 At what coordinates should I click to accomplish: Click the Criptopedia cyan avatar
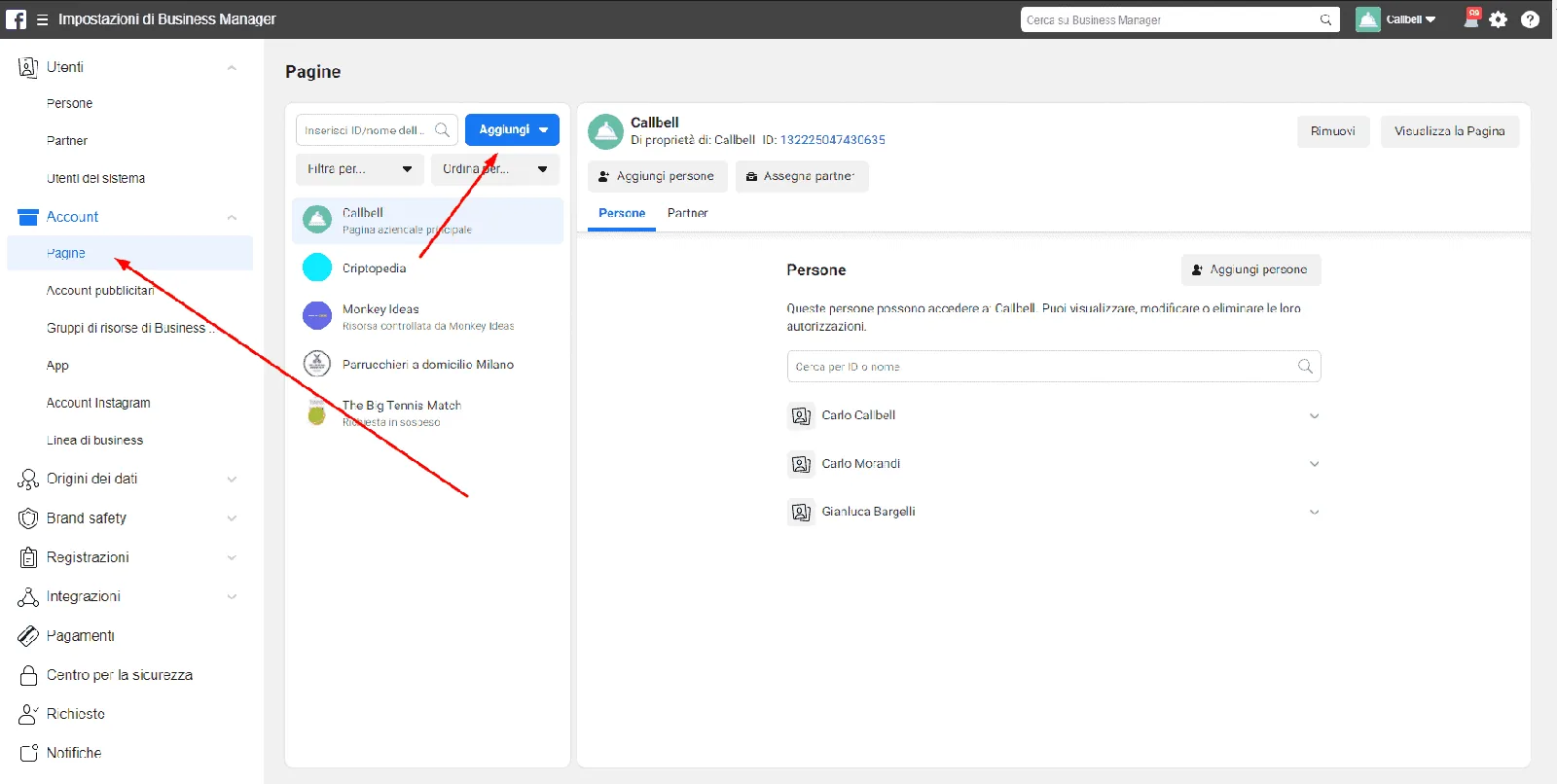tap(317, 267)
